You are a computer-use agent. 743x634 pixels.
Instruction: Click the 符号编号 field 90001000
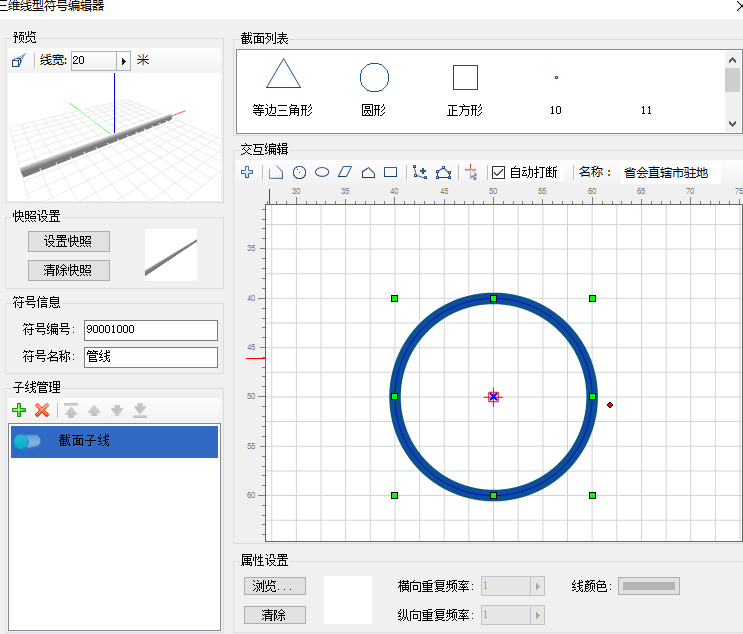coord(151,330)
